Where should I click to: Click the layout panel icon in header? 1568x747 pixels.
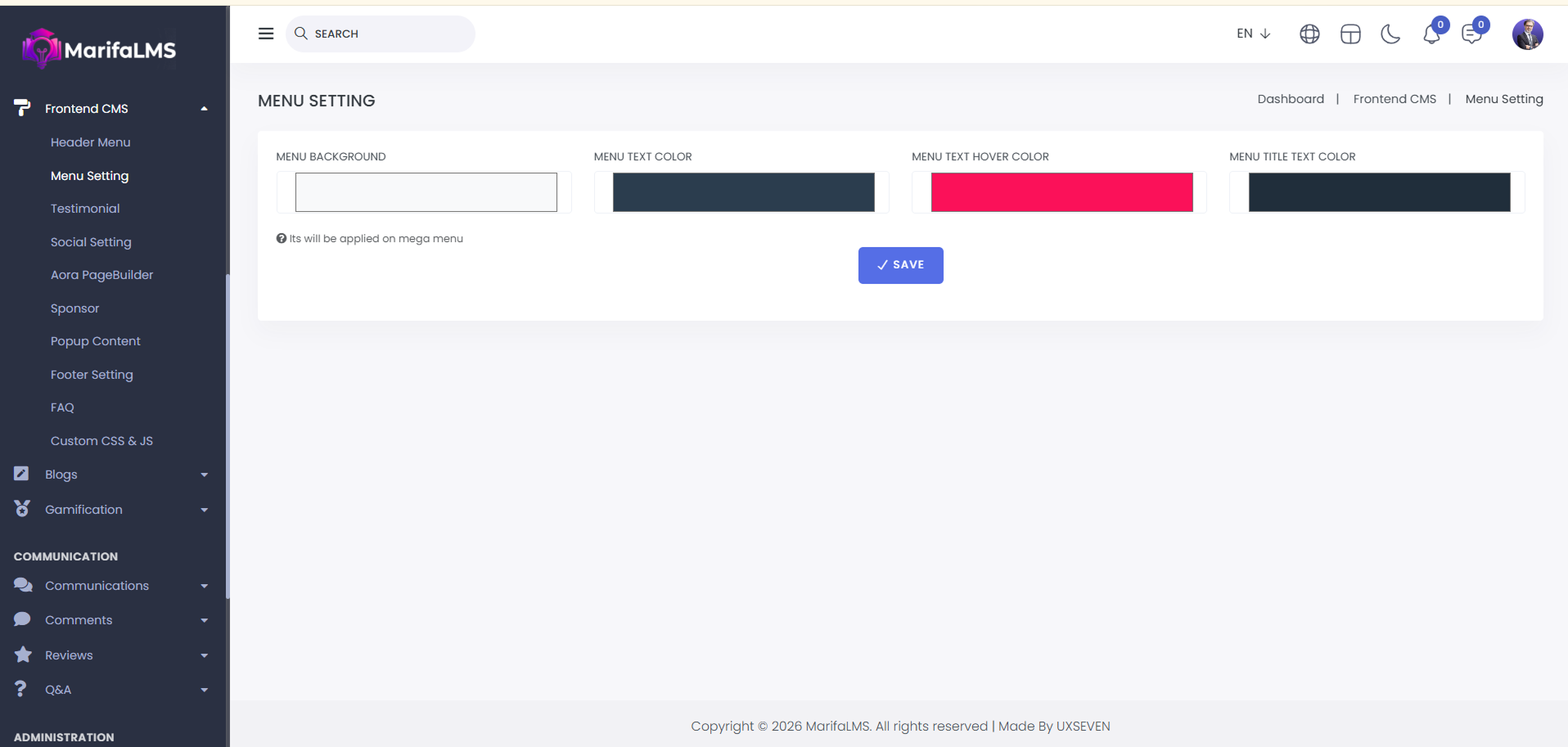click(x=1350, y=34)
